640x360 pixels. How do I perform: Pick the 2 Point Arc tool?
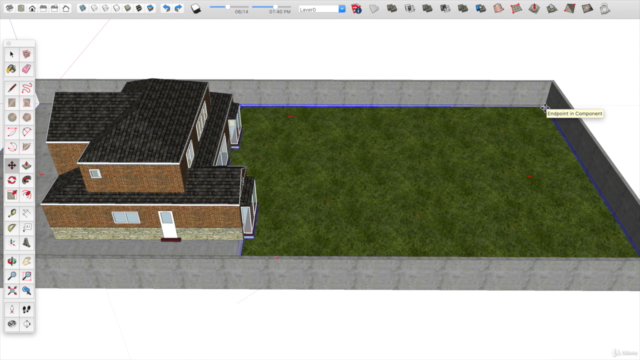[x=27, y=132]
